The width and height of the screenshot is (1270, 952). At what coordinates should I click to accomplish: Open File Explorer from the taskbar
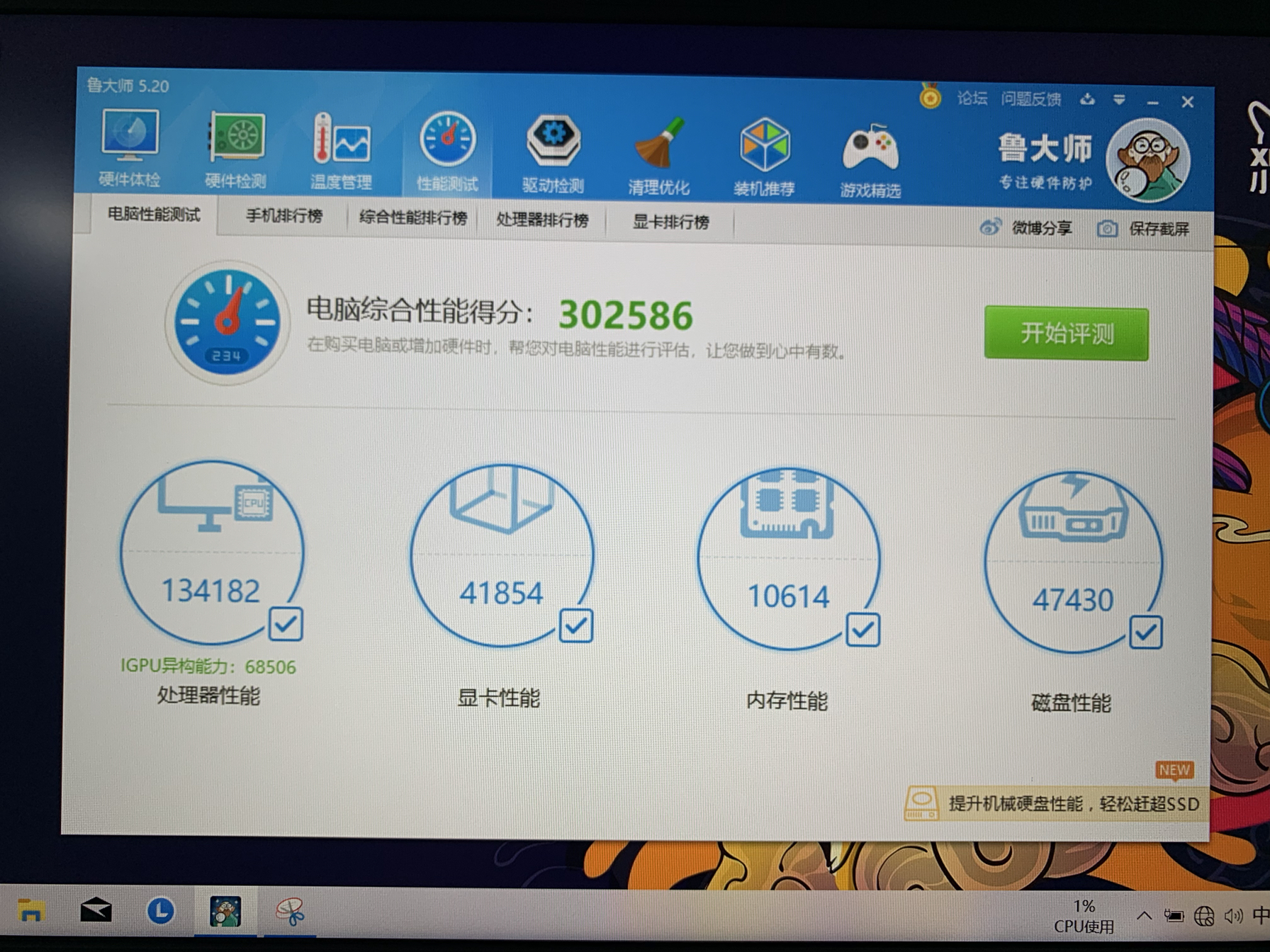pos(30,909)
